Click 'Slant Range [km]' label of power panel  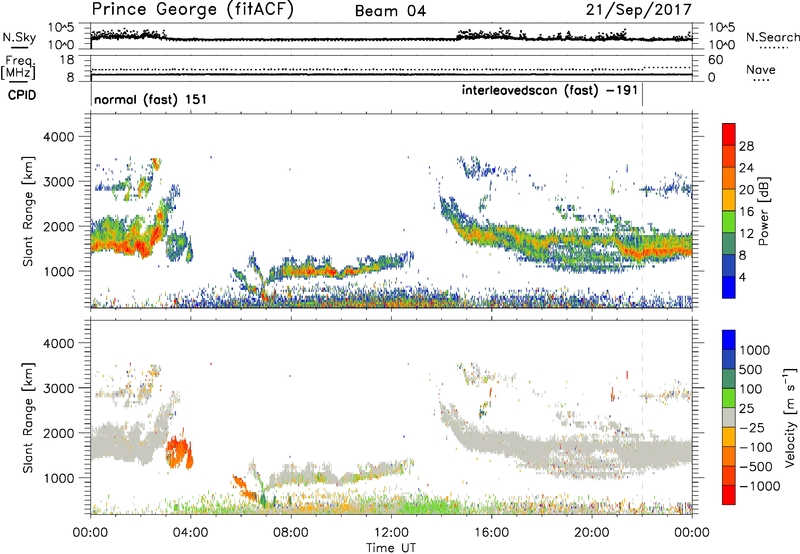point(28,211)
